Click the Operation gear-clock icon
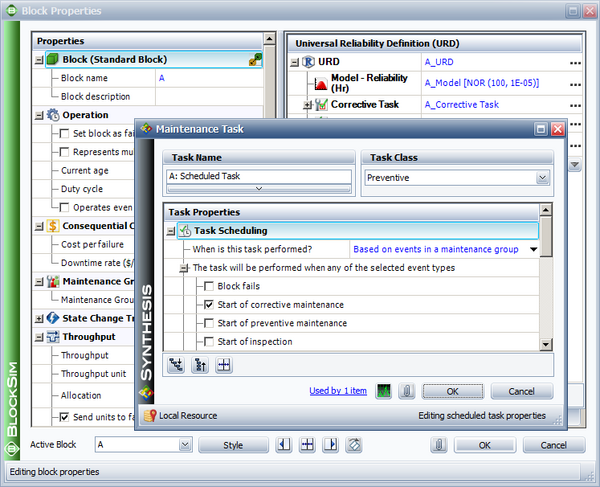The height and width of the screenshot is (487, 600). [53, 115]
